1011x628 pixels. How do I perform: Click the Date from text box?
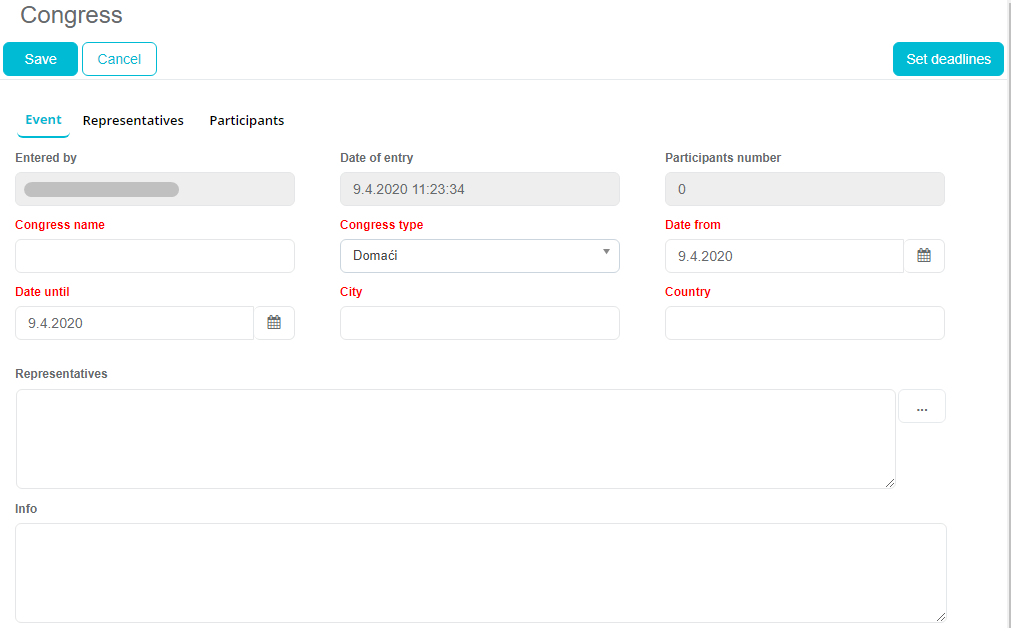tap(784, 256)
